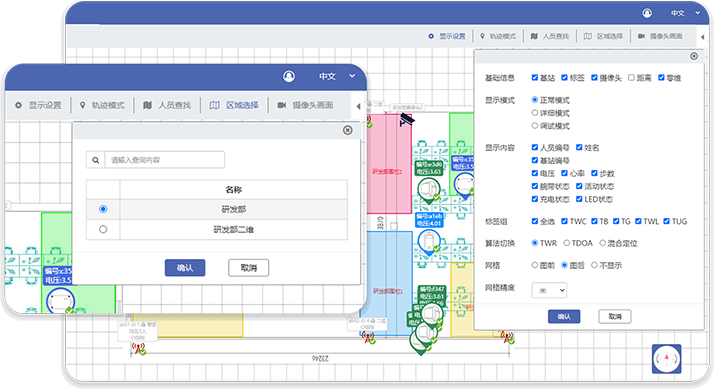Click 摄像头画面 camera icon in front window
Screen dimensions: 714x389
[x=282, y=105]
